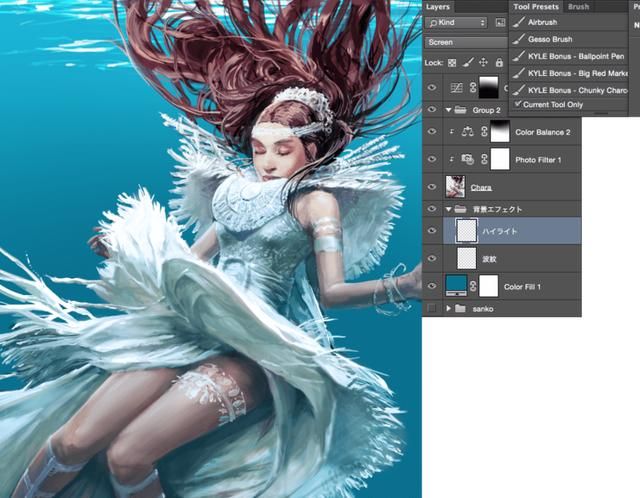Click the pixel layer filter icon beside Kind
Viewport: 640px width, 498px height.
click(500, 23)
